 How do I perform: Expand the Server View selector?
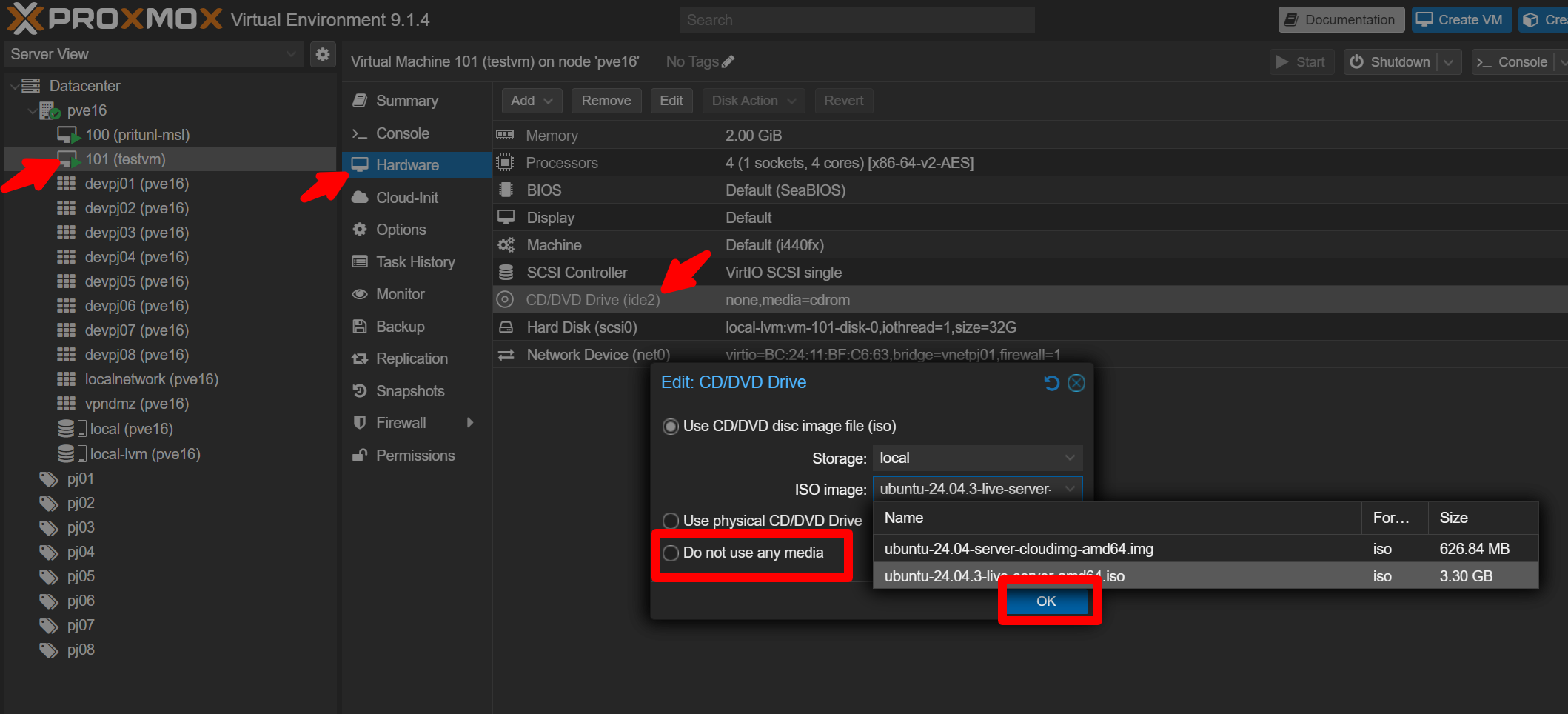coord(153,54)
